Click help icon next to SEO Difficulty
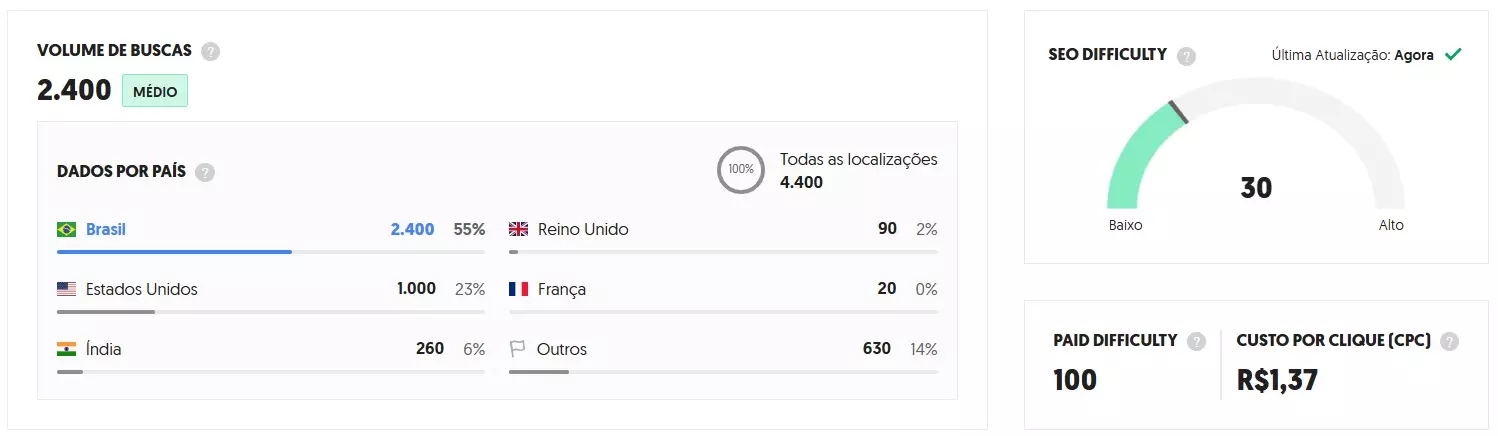The height and width of the screenshot is (436, 1498). tap(1186, 56)
